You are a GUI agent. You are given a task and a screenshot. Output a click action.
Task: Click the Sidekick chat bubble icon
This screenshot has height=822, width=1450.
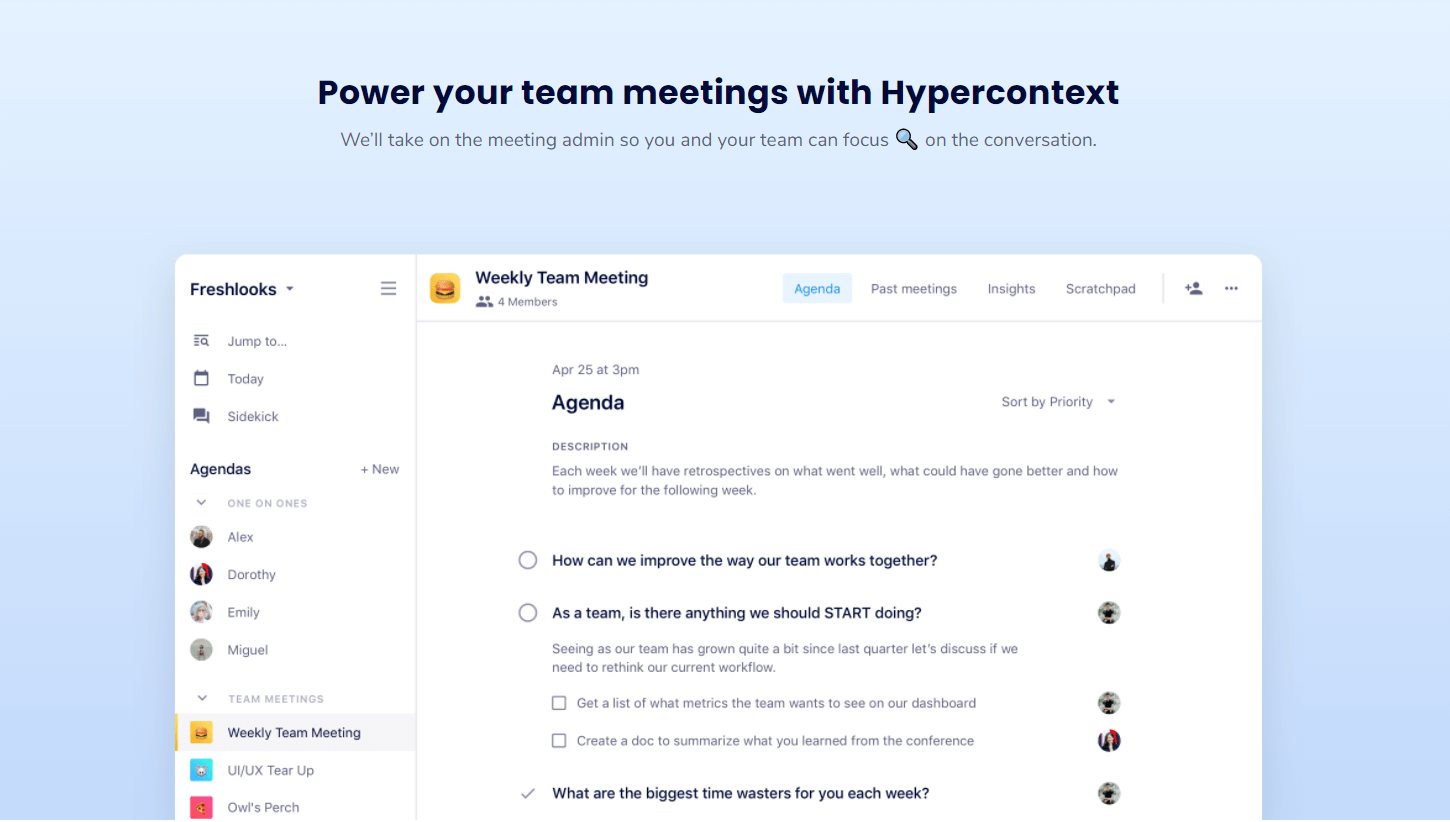201,416
